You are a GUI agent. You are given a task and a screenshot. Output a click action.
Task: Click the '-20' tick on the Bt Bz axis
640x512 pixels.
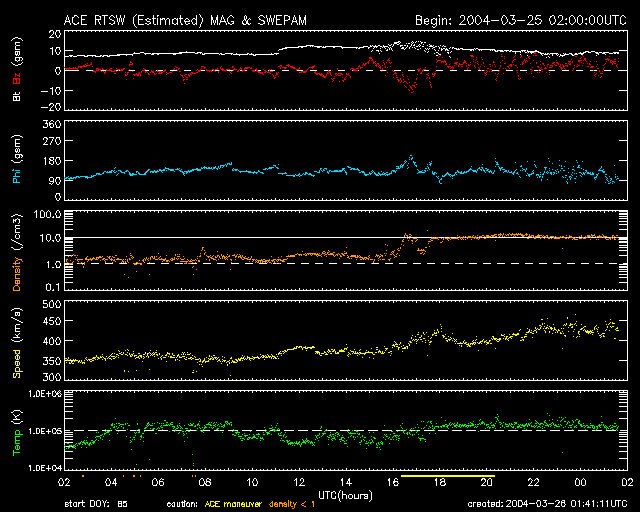coord(51,107)
